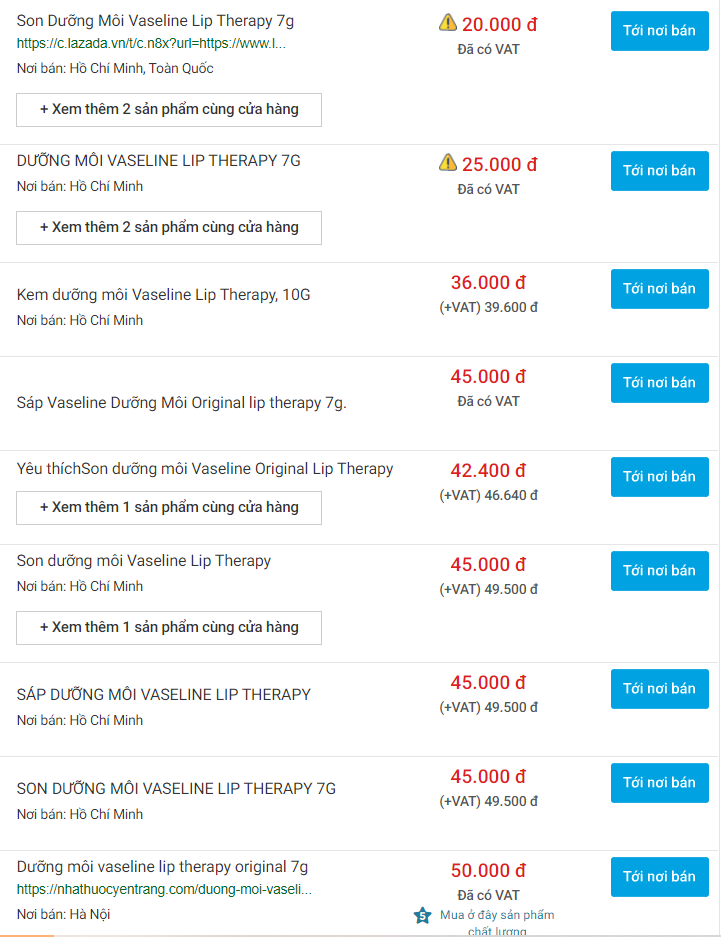The height and width of the screenshot is (937, 721).
Task: Open Dưỡng môi vaseline lip therapy original 7g title
Action: pos(162,866)
